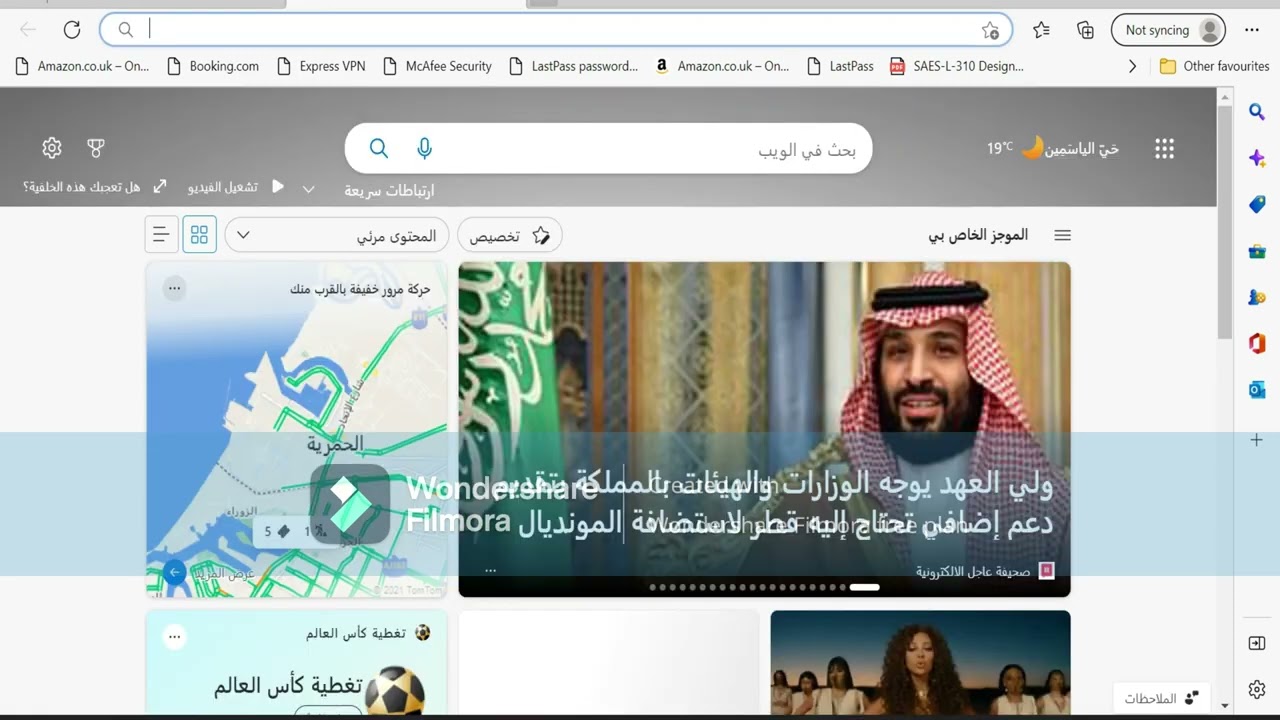1280x720 pixels.
Task: Open the app launcher grid icon
Action: point(1164,149)
